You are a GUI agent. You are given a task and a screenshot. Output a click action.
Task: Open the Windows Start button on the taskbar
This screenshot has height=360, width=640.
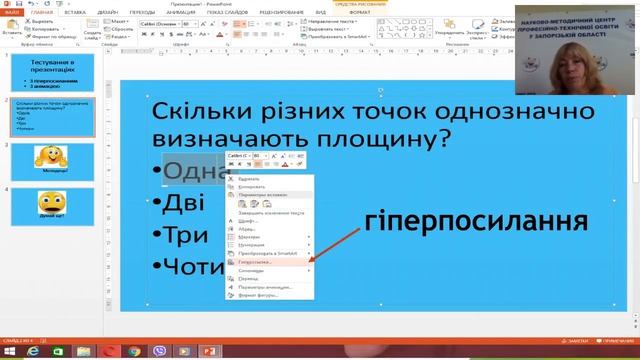[x=9, y=351]
